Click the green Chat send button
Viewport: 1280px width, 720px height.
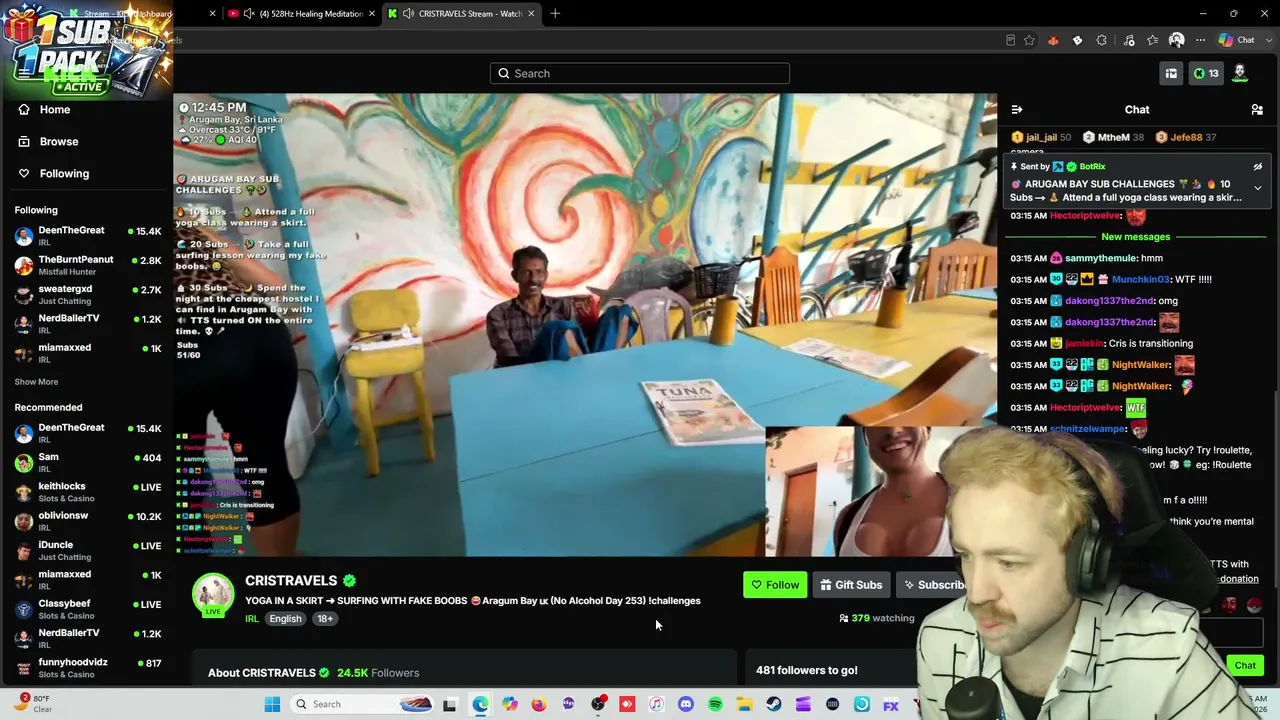(1245, 666)
